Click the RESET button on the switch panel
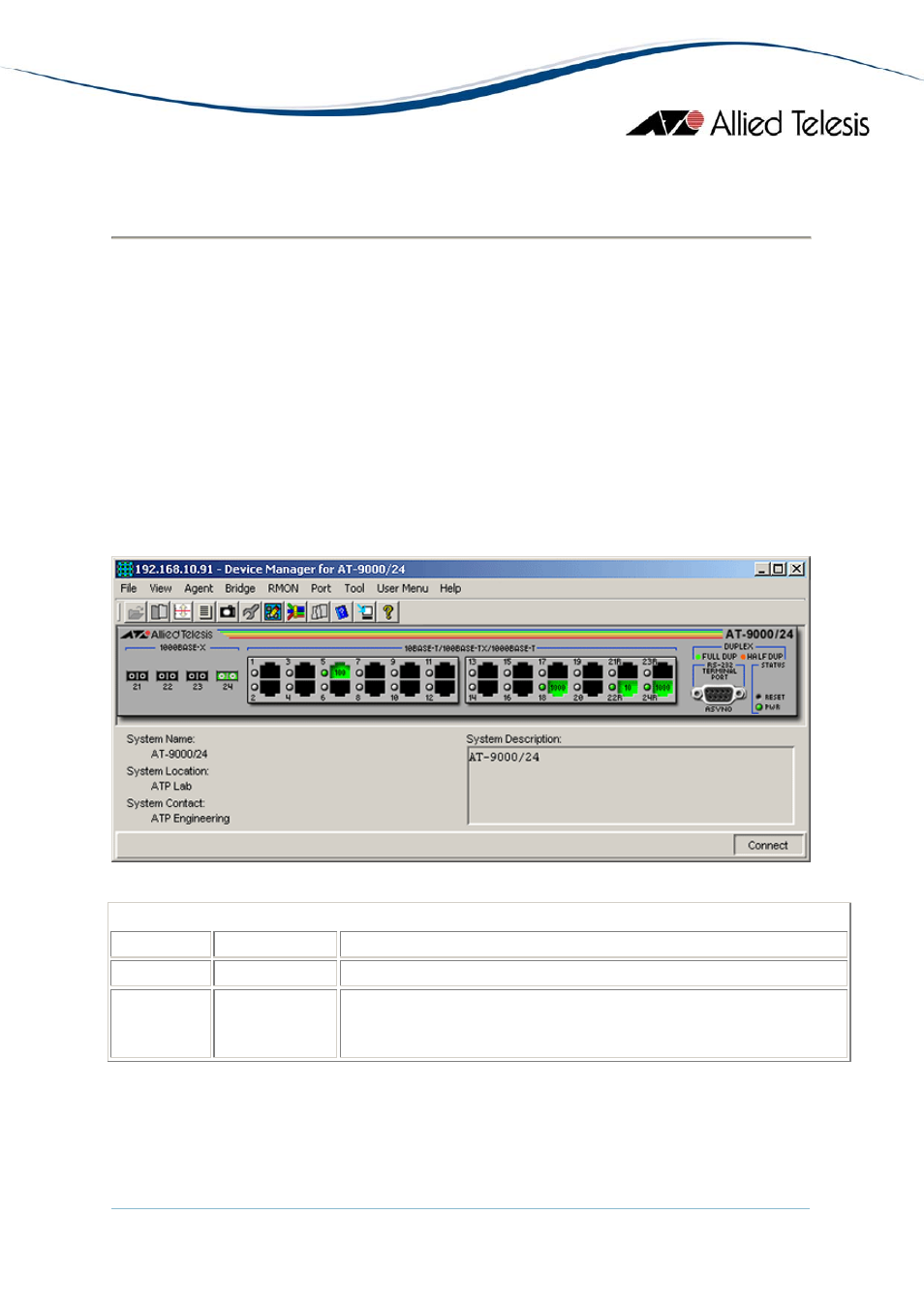Screen dimensions: 924x1308 click(x=758, y=697)
